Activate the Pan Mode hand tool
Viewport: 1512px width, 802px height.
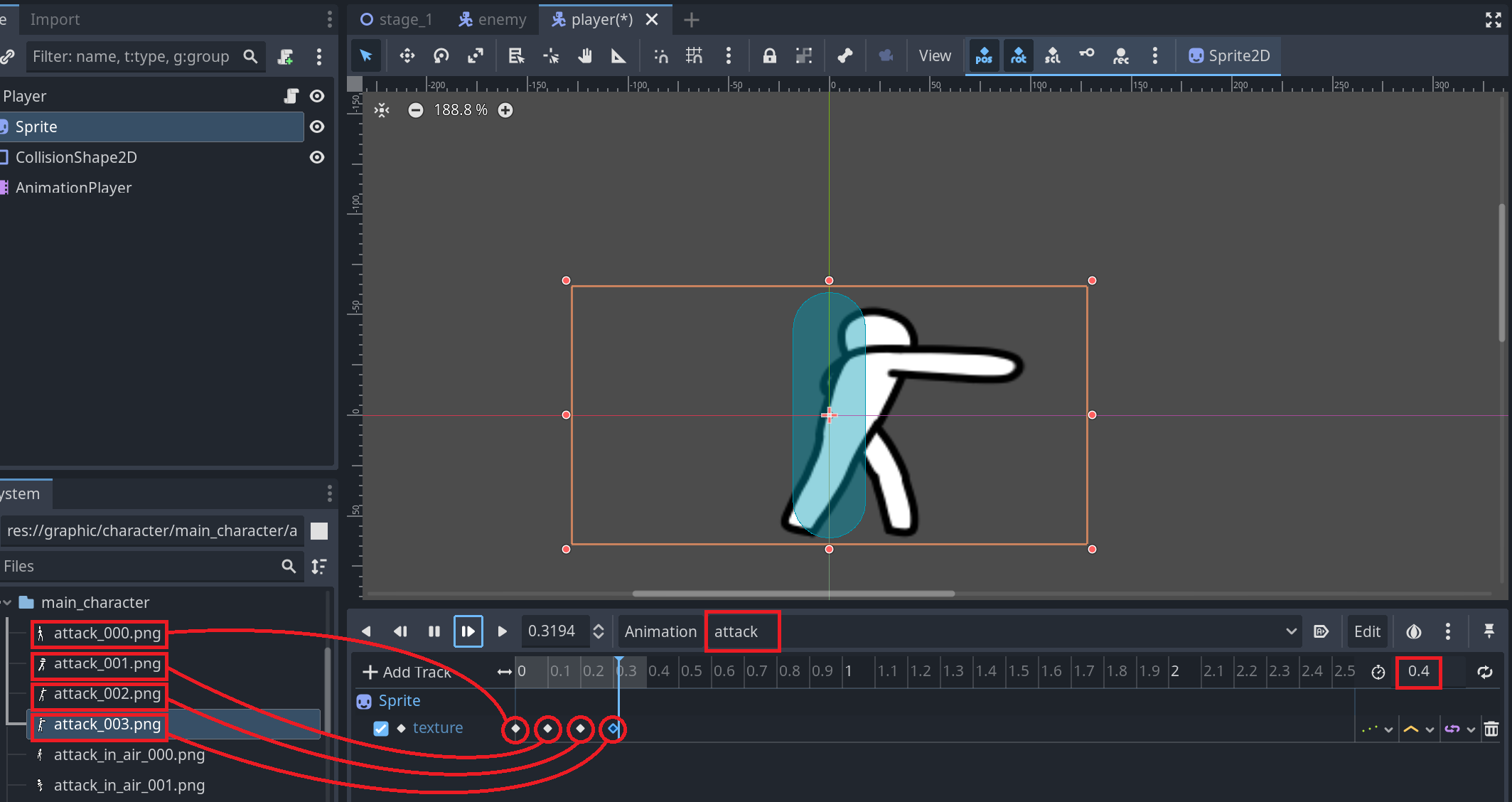pos(585,56)
